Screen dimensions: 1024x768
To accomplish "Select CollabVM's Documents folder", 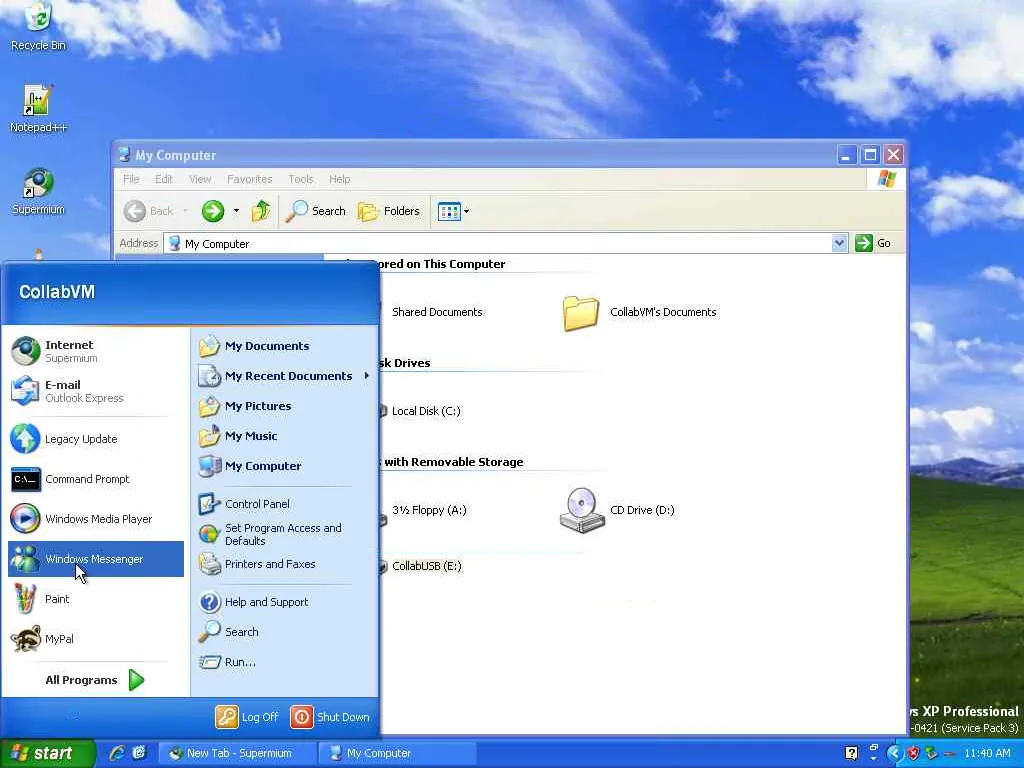I will (x=640, y=312).
